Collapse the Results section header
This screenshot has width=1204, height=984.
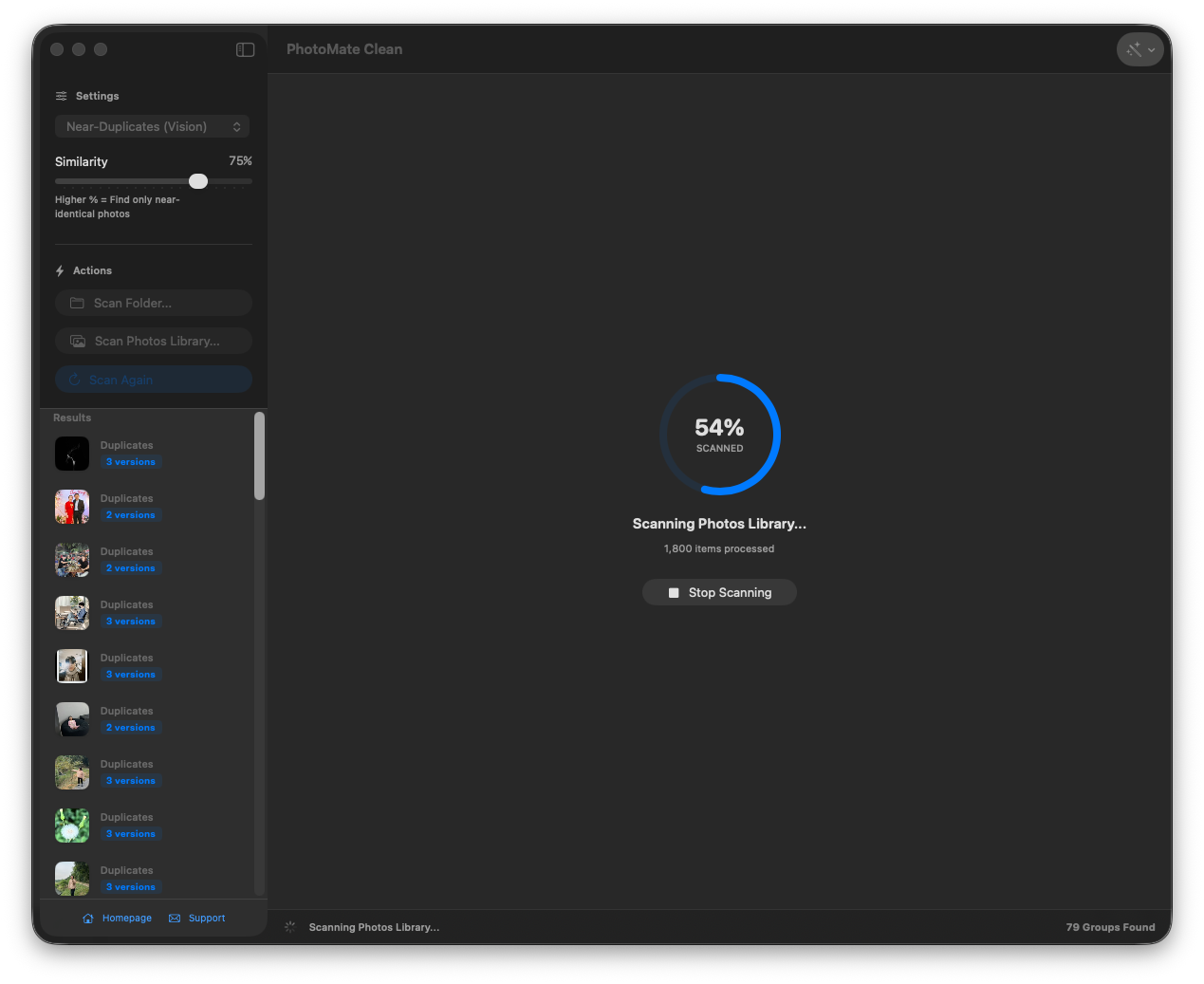pyautogui.click(x=71, y=418)
